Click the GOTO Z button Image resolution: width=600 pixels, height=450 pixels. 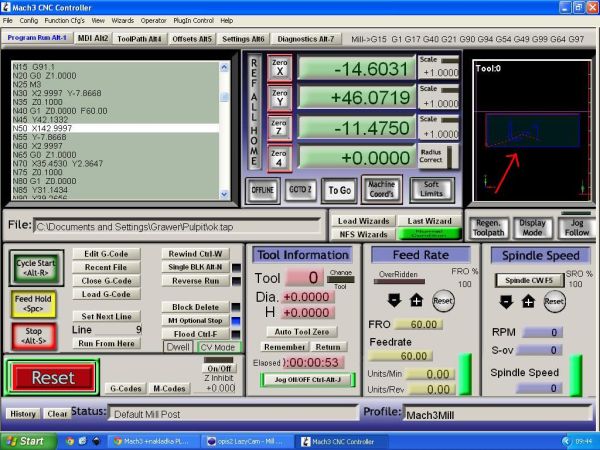point(300,190)
